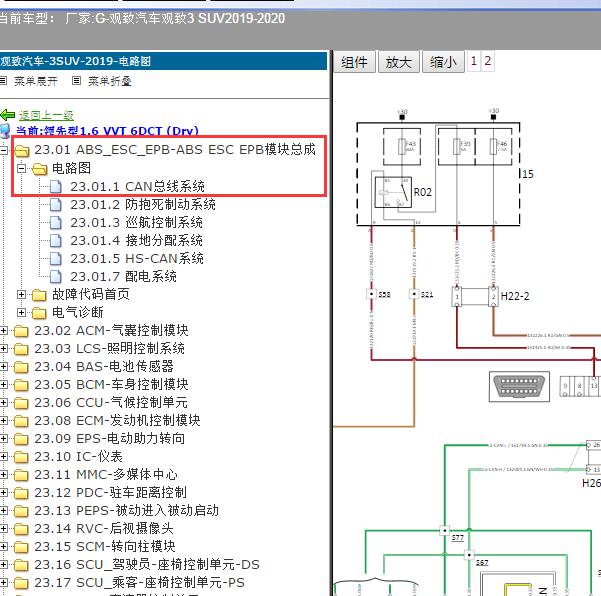This screenshot has height=596, width=601.
Task: Click the R02 relay symbol
Action: [x=393, y=192]
